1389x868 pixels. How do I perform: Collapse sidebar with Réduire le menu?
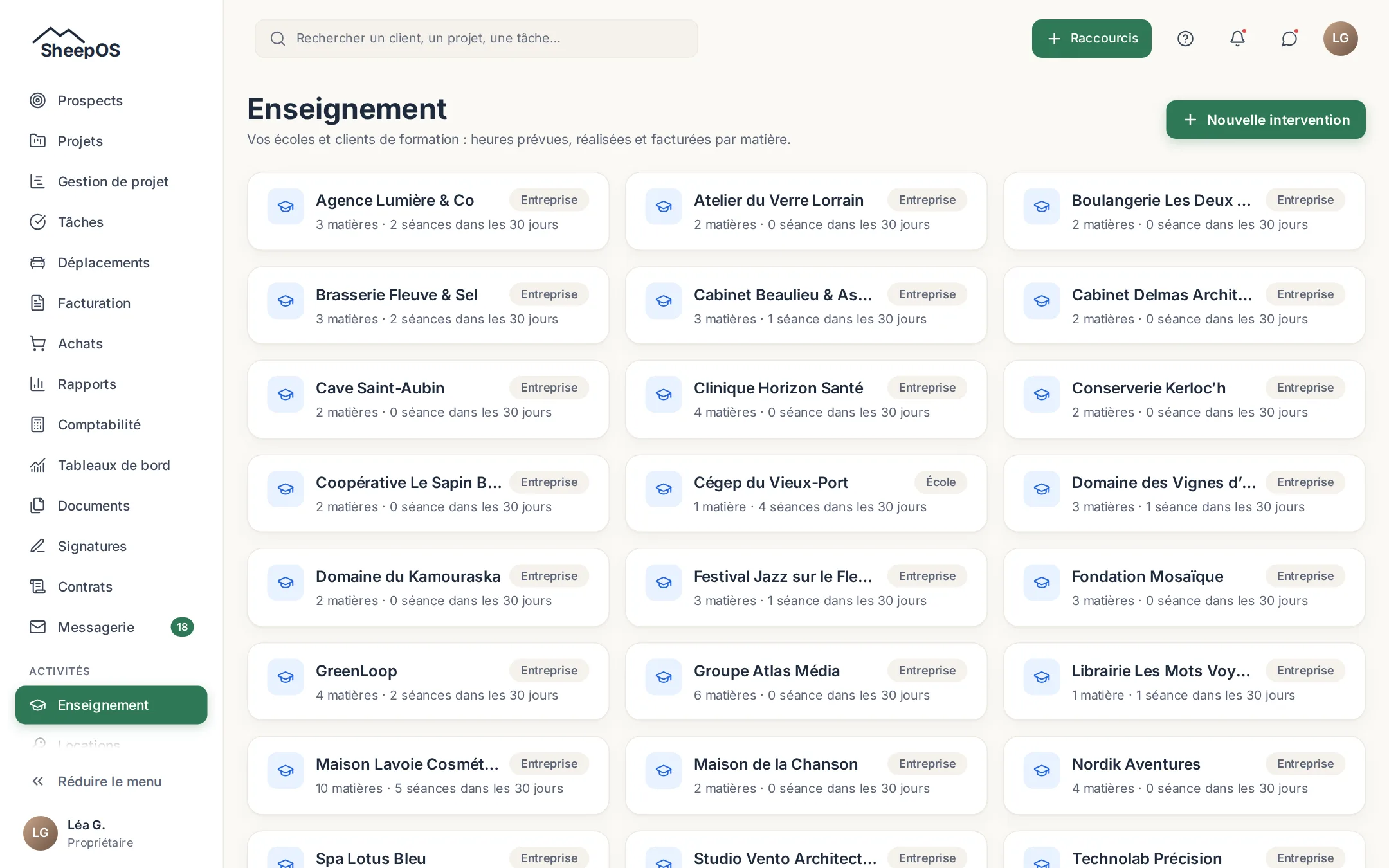(111, 781)
